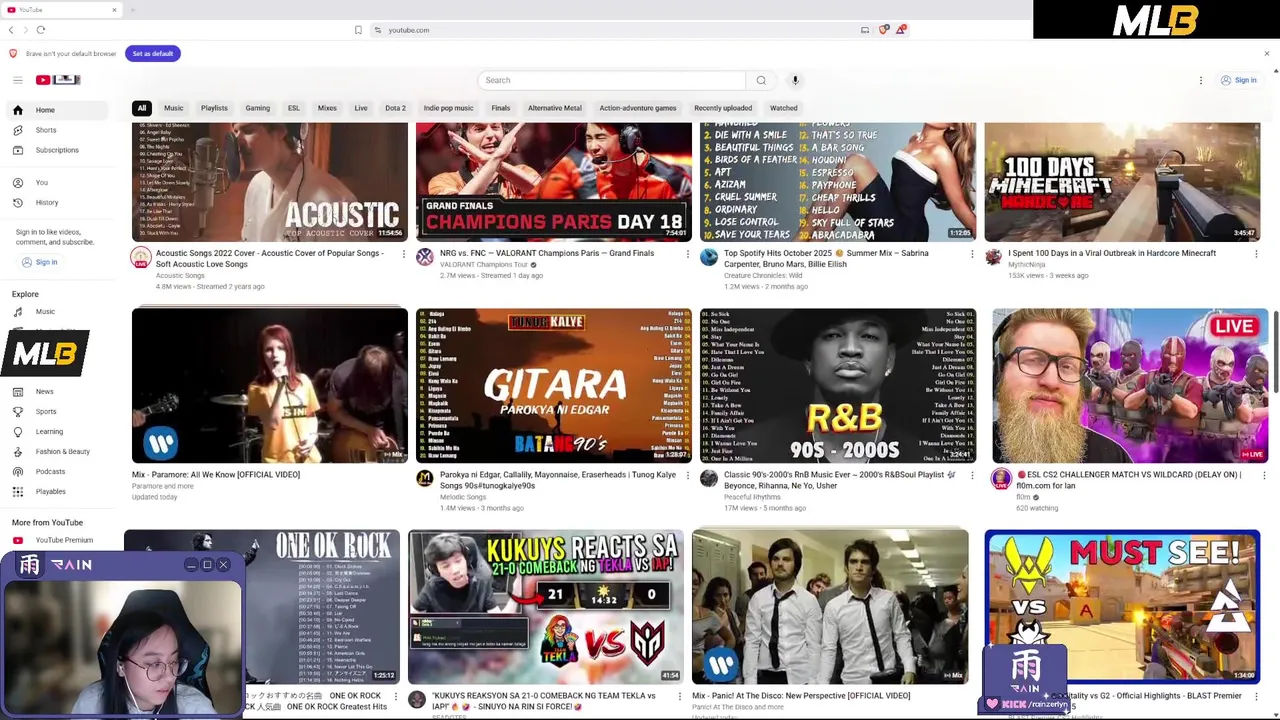Screen dimensions: 1280x720
Task: Select the All filter chip
Action: tap(142, 108)
